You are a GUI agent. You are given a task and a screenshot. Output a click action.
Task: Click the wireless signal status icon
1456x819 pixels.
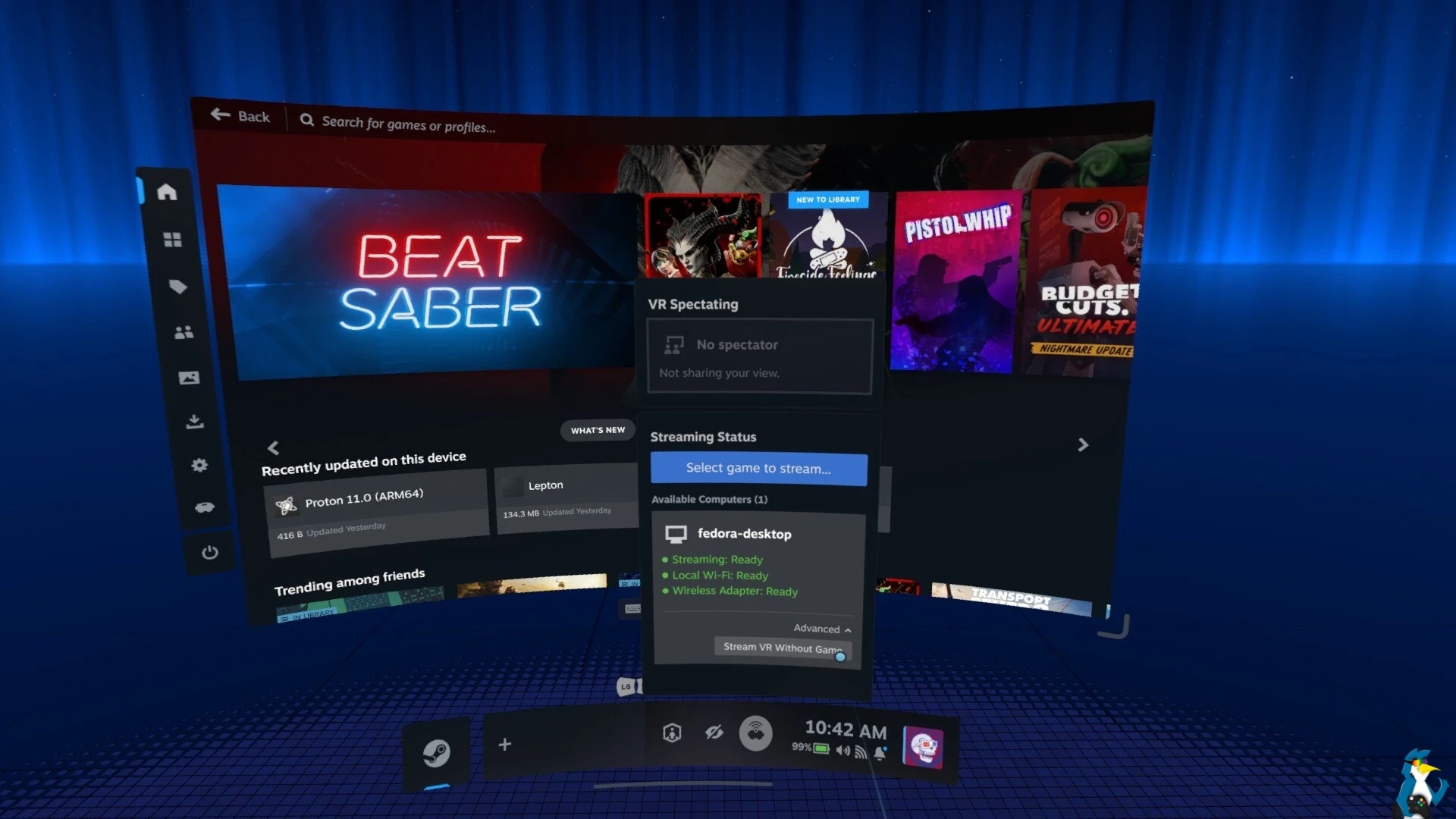(861, 752)
